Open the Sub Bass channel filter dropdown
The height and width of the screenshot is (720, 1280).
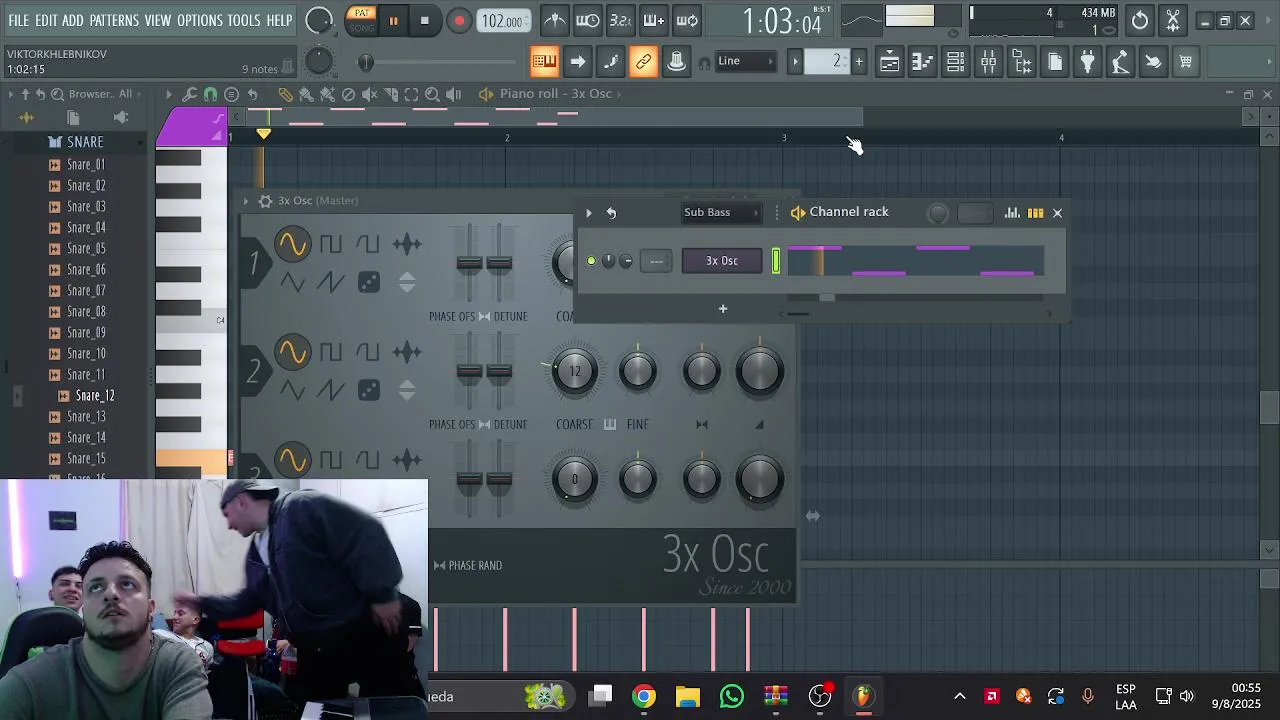coord(720,212)
